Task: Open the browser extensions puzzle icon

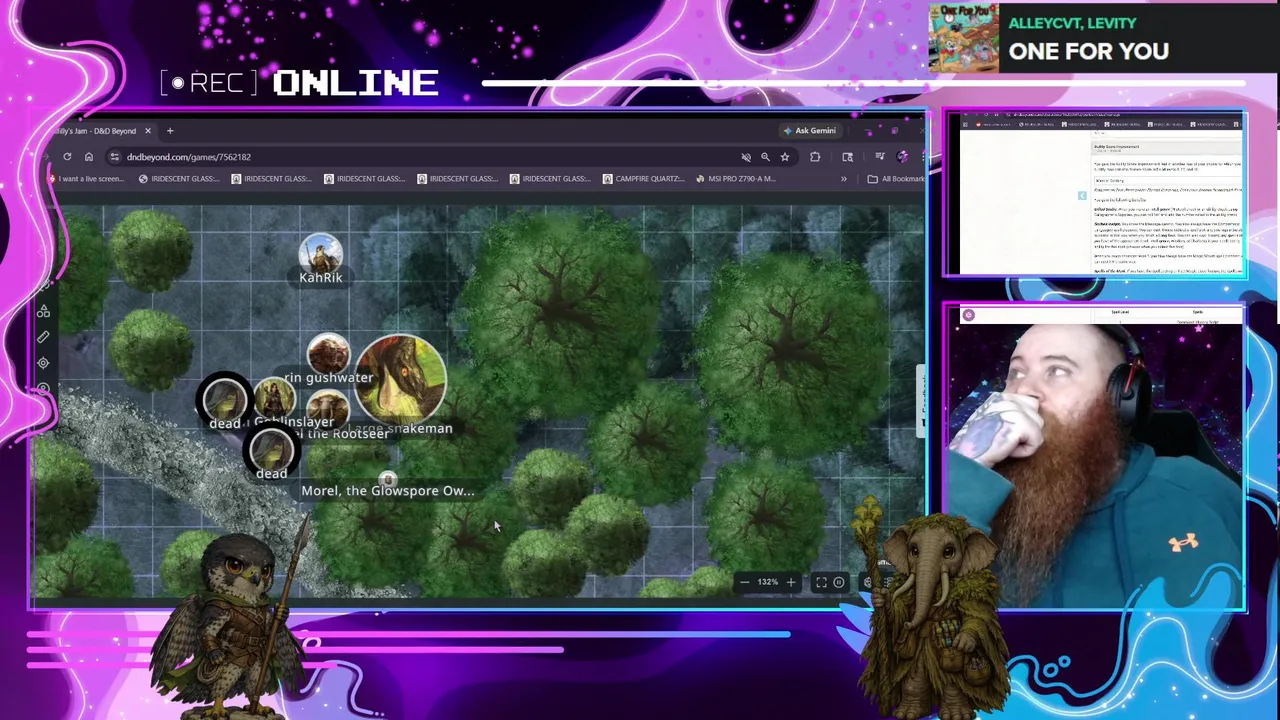Action: point(815,157)
